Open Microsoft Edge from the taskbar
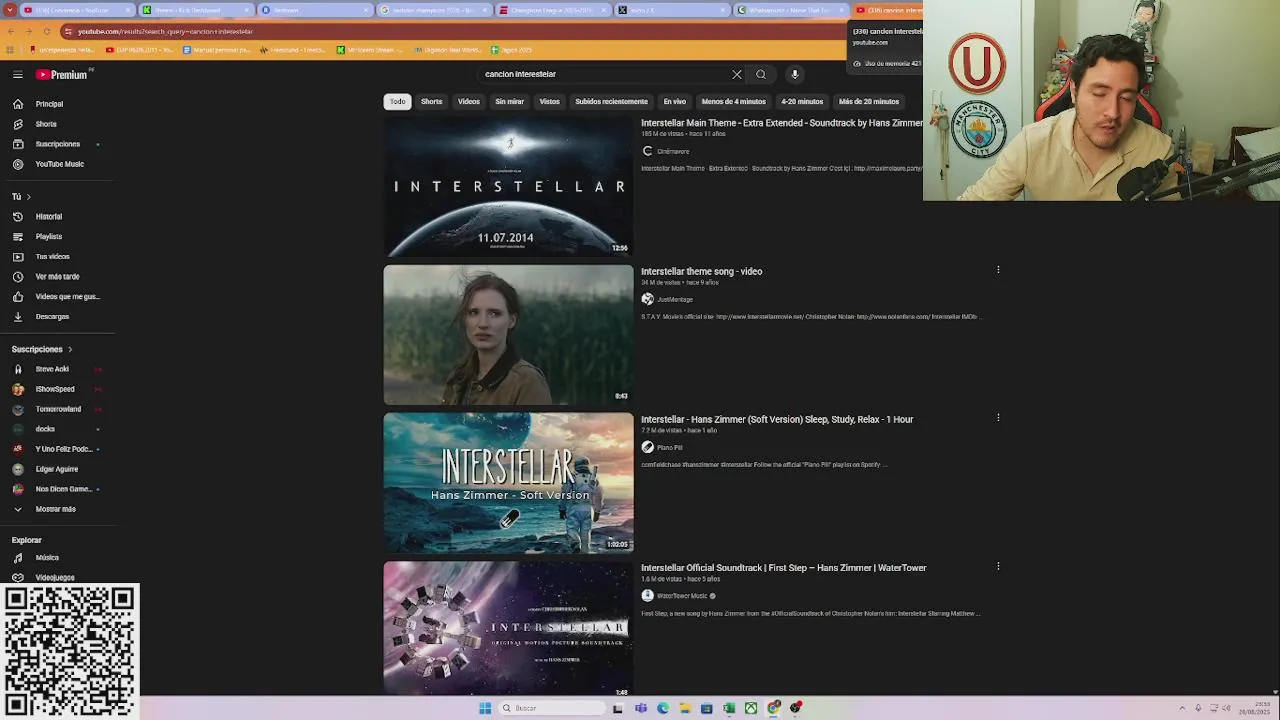The width and height of the screenshot is (1280, 720). point(663,708)
